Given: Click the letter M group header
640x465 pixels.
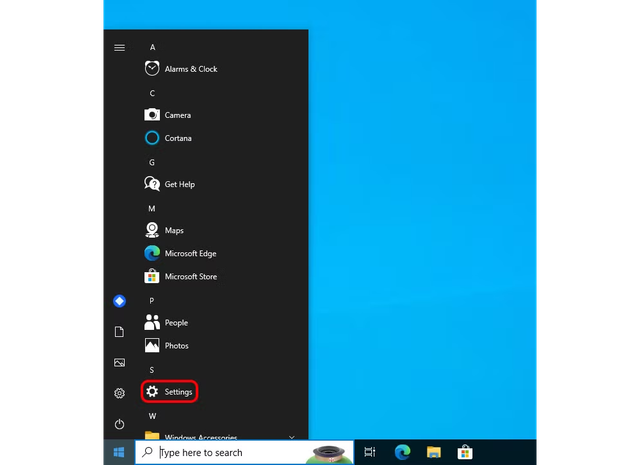Looking at the screenshot, I should tap(152, 208).
